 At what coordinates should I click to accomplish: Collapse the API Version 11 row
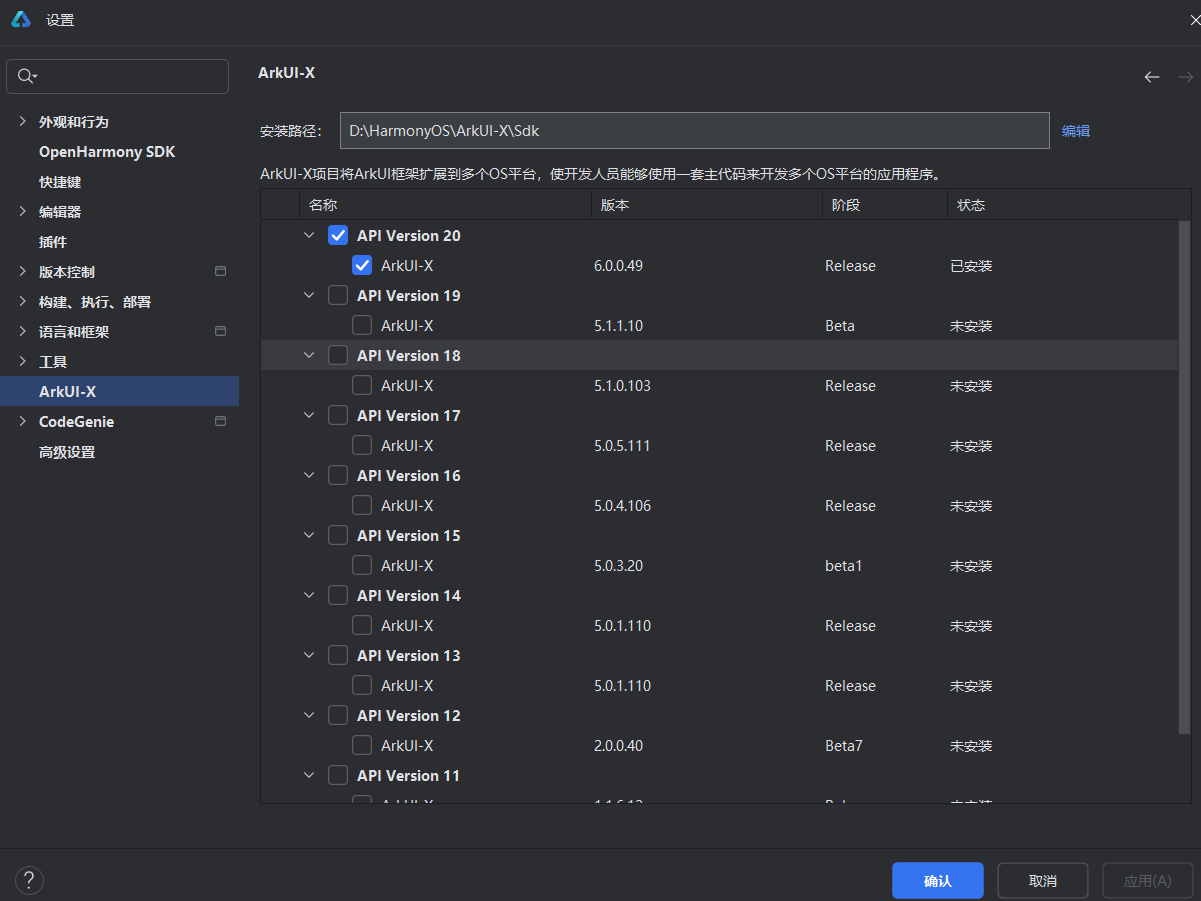coord(309,776)
